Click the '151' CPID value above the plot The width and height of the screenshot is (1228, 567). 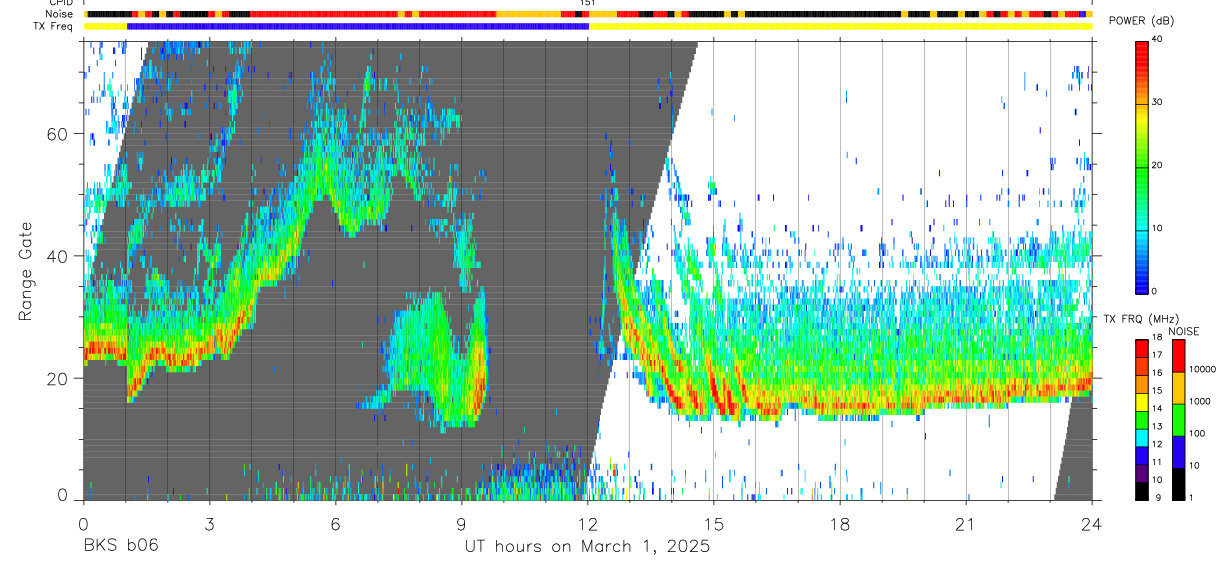[588, 4]
